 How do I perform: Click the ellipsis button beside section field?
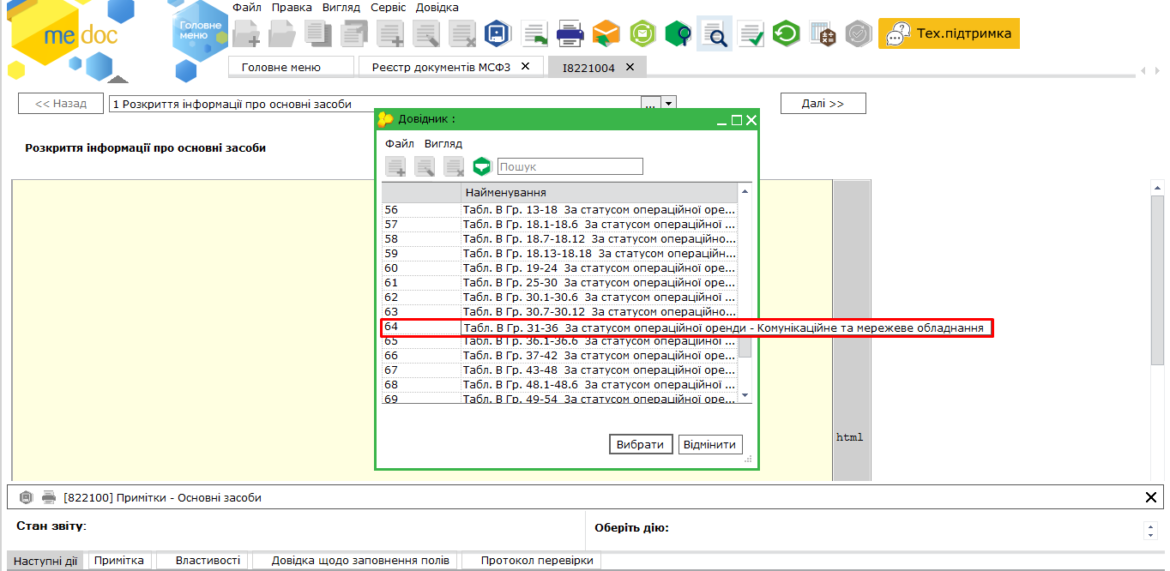coord(651,104)
